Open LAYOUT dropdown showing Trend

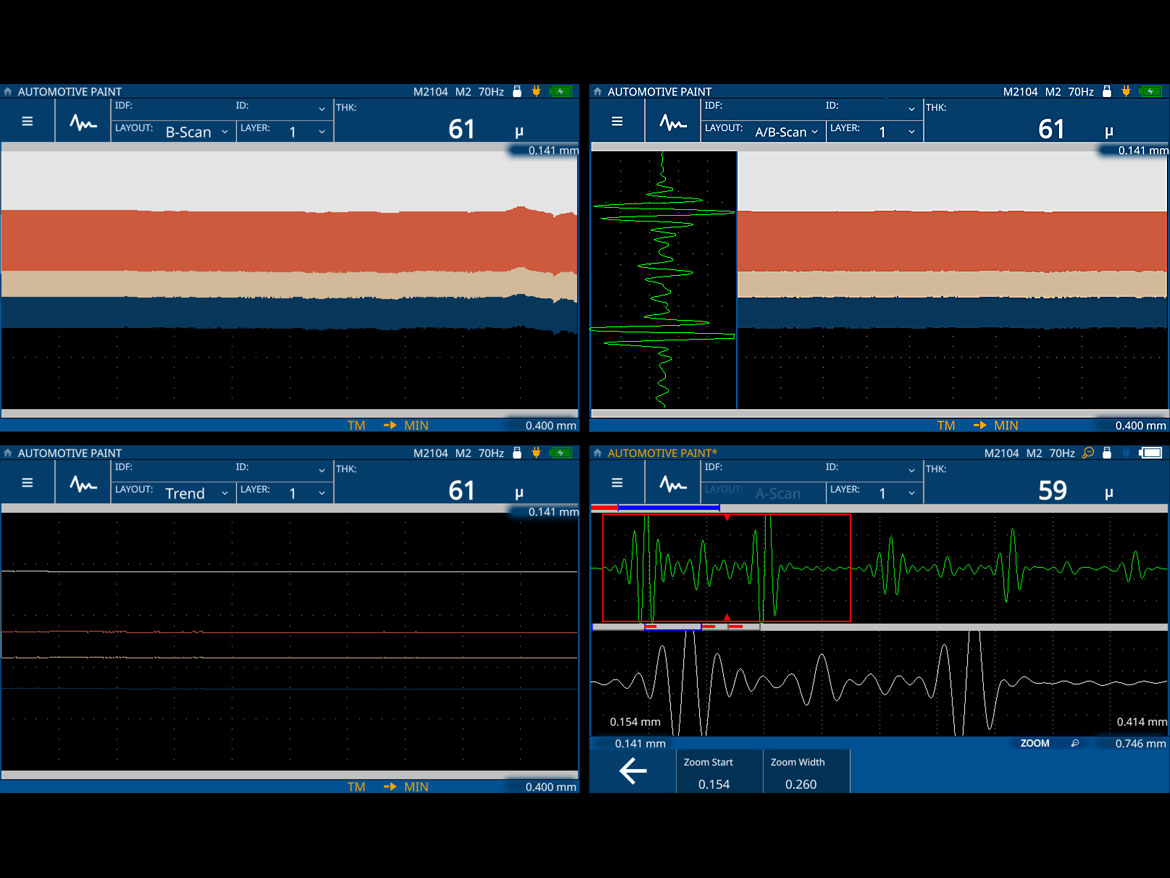tap(196, 493)
